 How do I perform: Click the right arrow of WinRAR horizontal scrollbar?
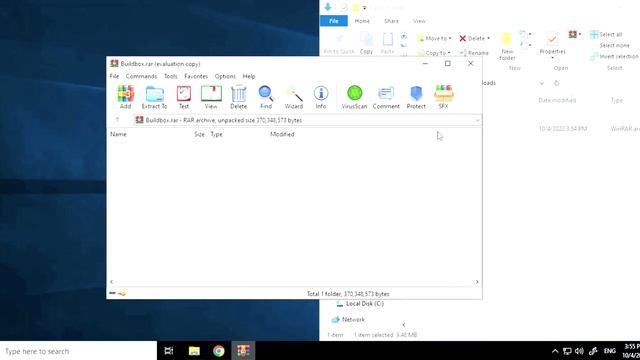coord(477,282)
